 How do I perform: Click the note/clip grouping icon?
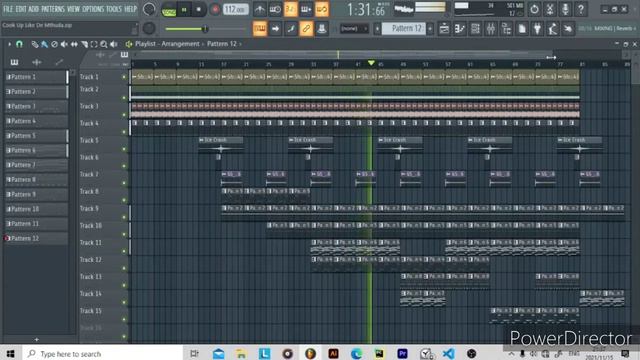[x=291, y=29]
